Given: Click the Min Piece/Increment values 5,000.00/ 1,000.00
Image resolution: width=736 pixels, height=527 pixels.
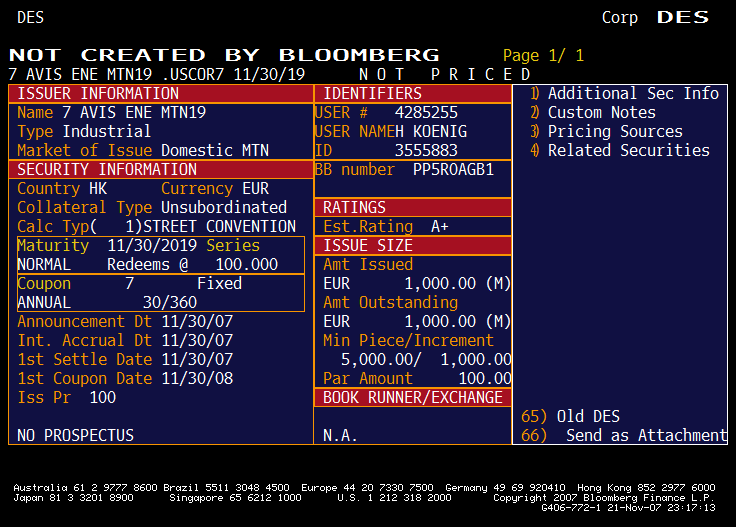Looking at the screenshot, I should [426, 359].
